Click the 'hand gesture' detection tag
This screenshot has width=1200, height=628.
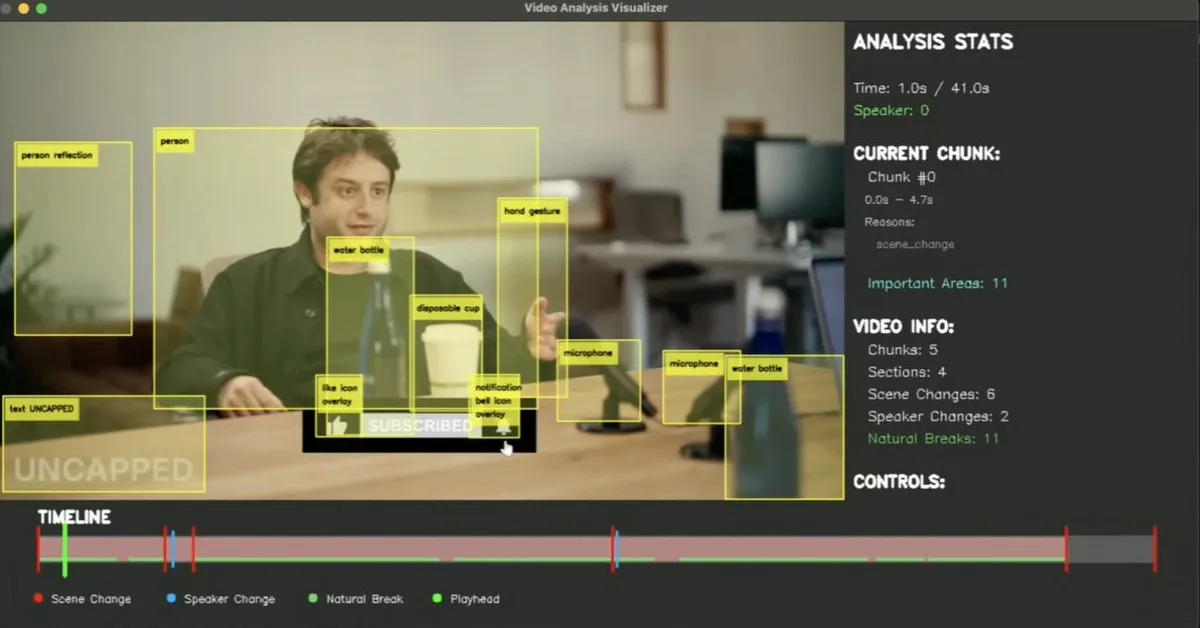tap(531, 210)
